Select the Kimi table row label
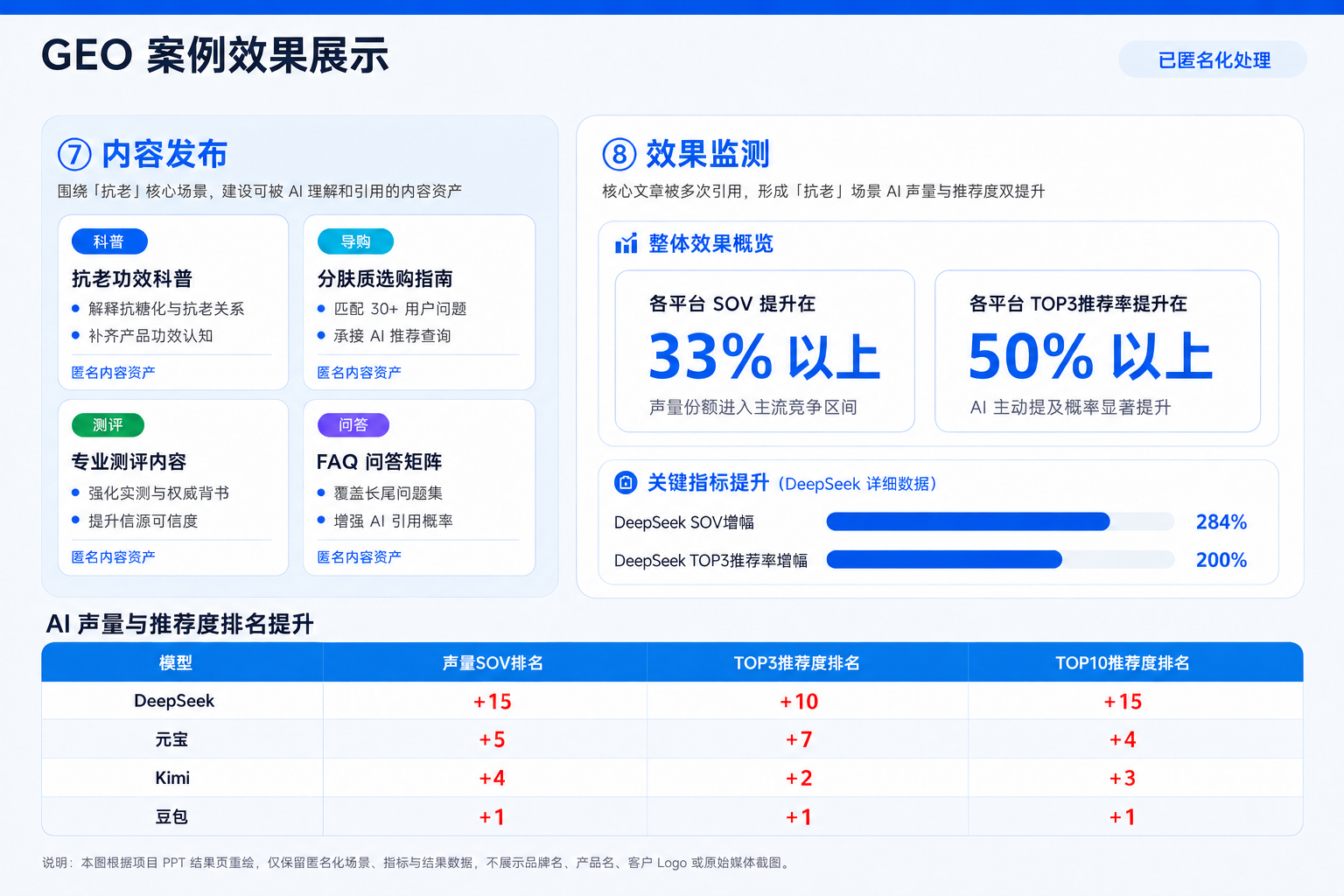This screenshot has height=896, width=1344. tap(172, 778)
